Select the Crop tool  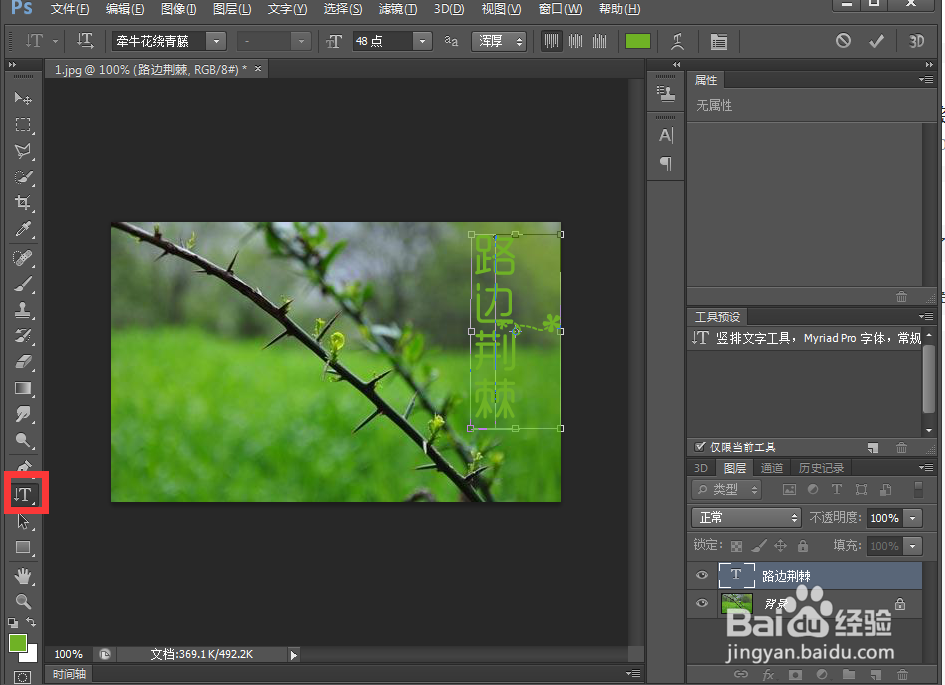click(x=23, y=202)
